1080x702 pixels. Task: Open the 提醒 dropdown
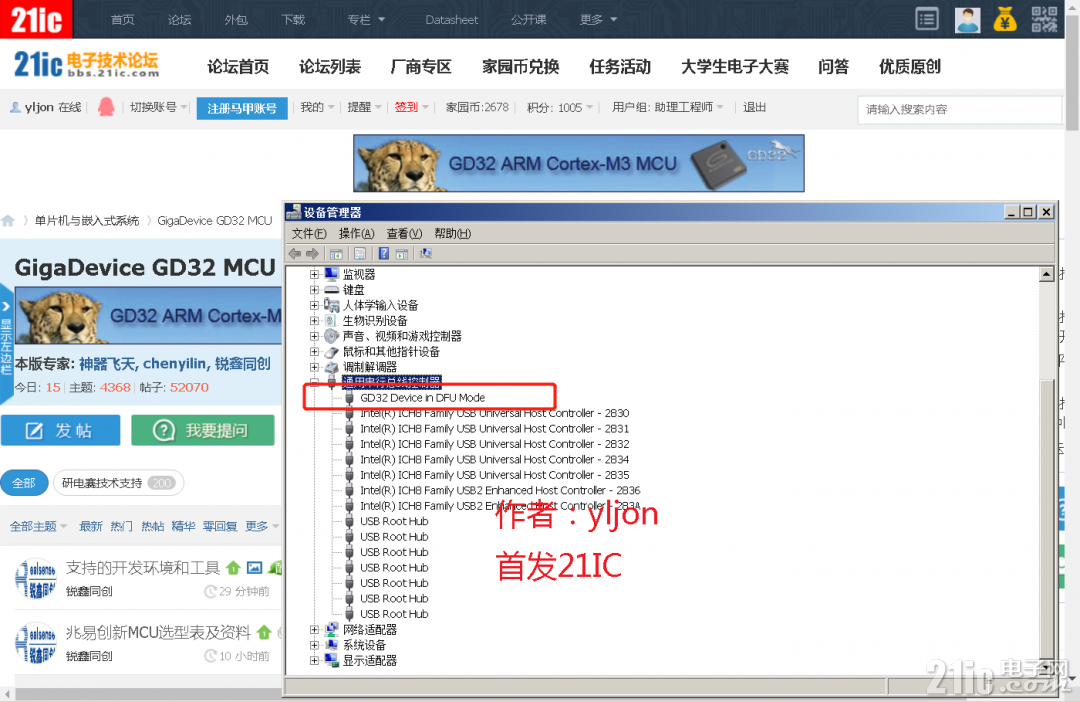pyautogui.click(x=364, y=107)
